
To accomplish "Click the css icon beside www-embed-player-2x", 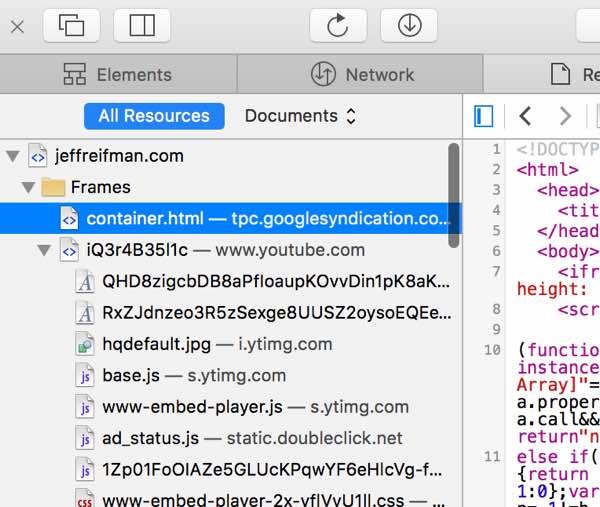I will pos(85,498).
